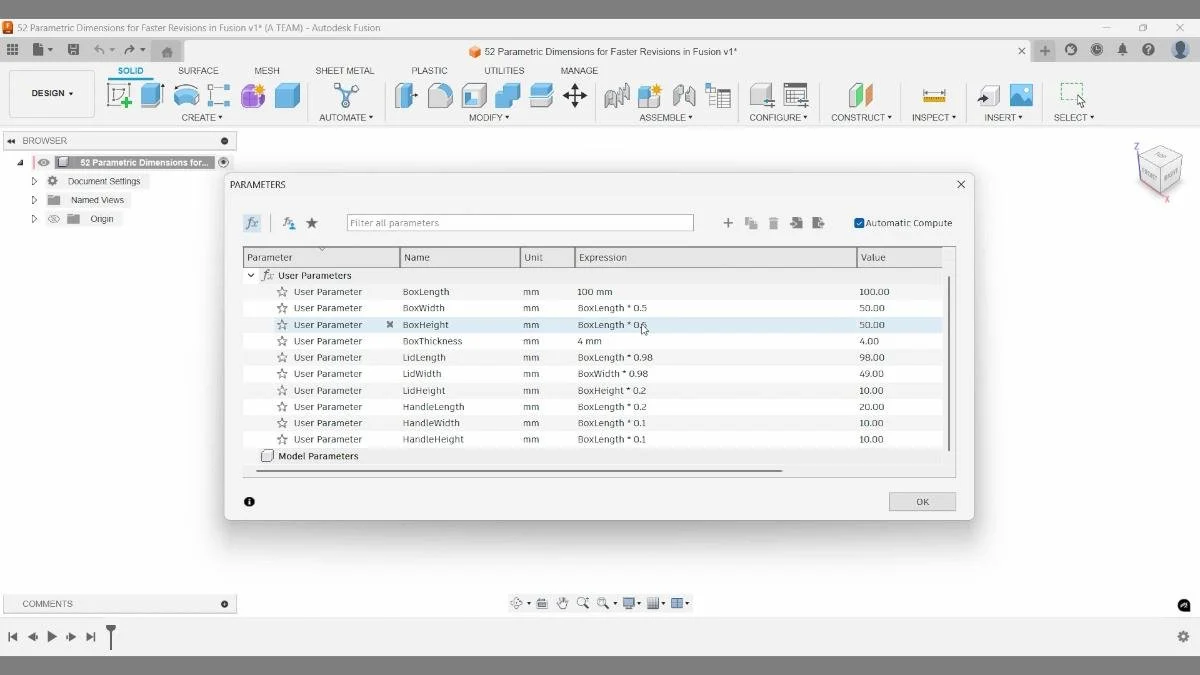
Task: Click the Create Sketch icon
Action: 121,94
